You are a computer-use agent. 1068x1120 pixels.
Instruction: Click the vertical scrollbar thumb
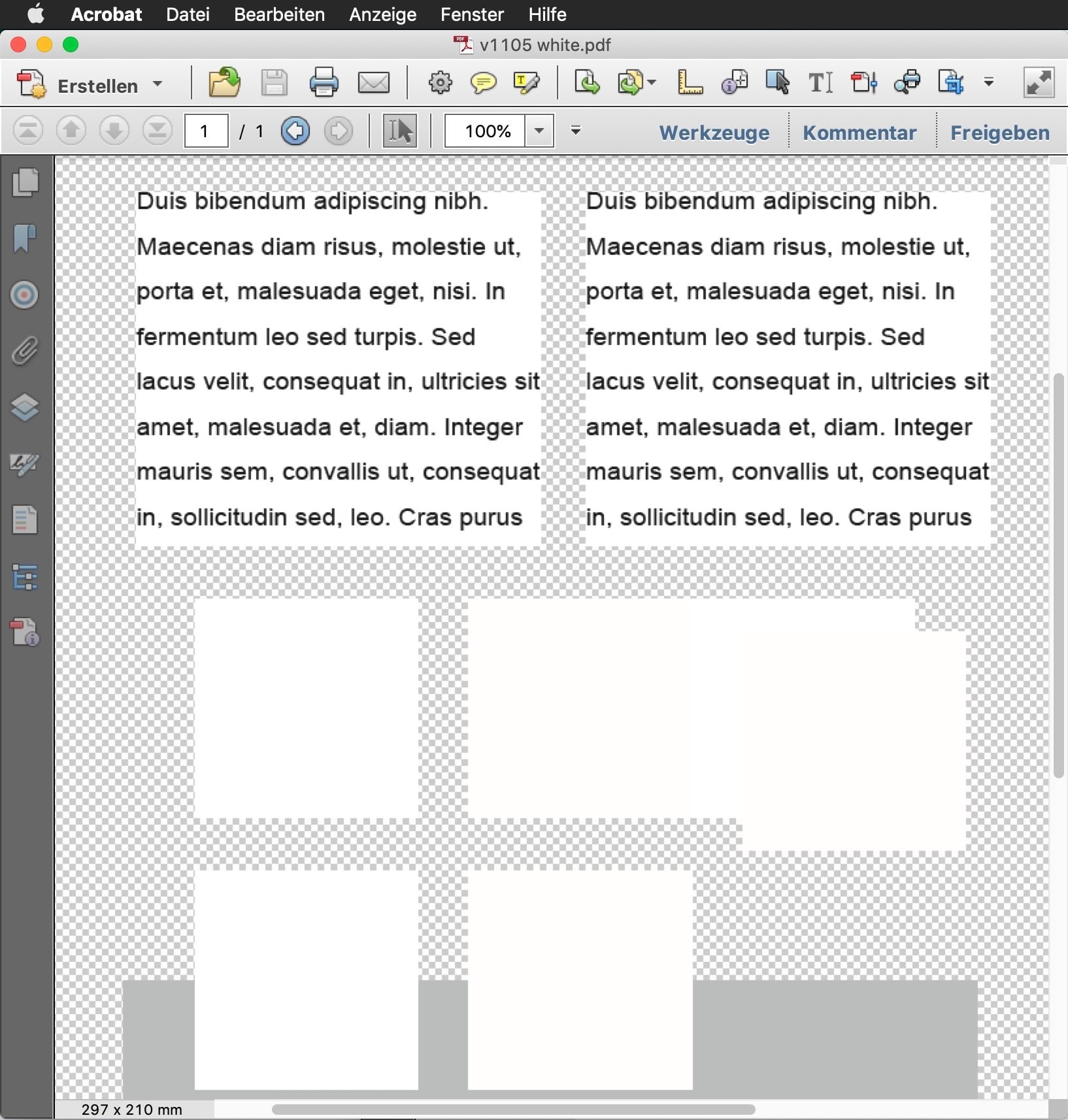(1059, 575)
